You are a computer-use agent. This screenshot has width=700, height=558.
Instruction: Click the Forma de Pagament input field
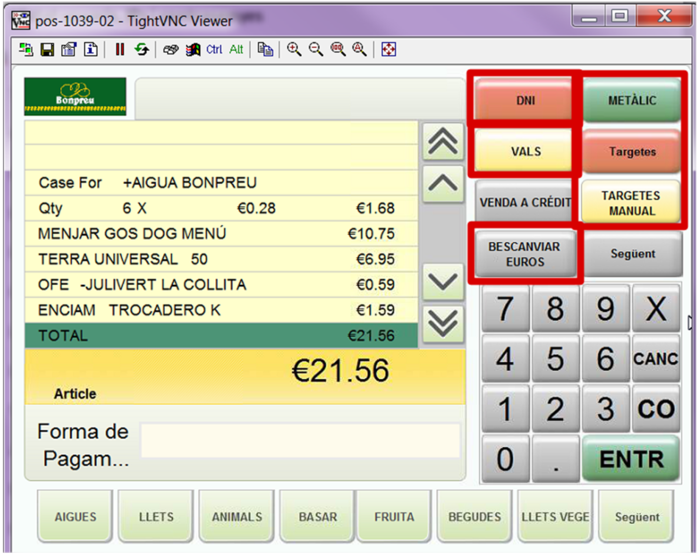(300, 441)
